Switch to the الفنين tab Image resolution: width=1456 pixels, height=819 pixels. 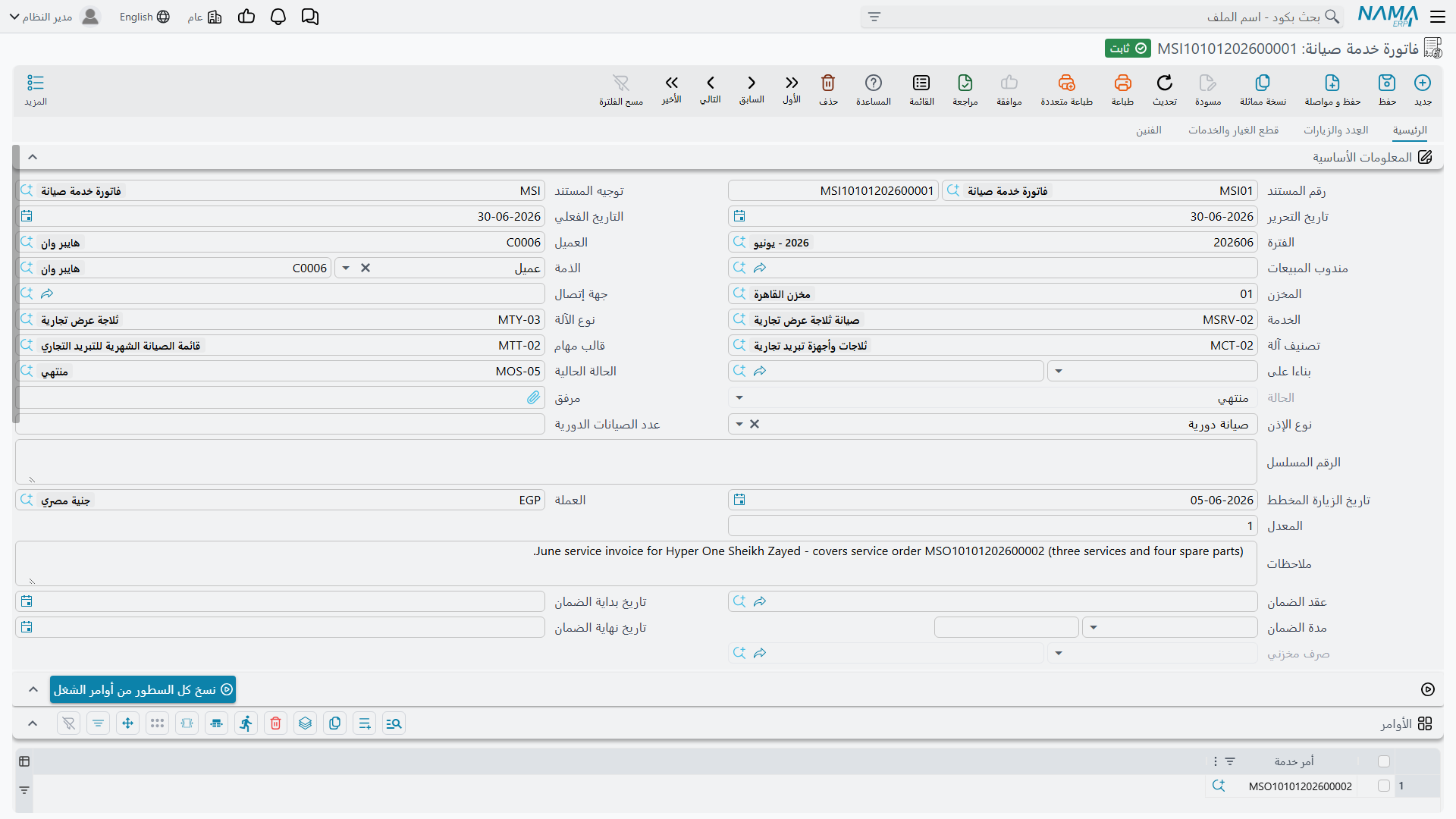(1149, 130)
